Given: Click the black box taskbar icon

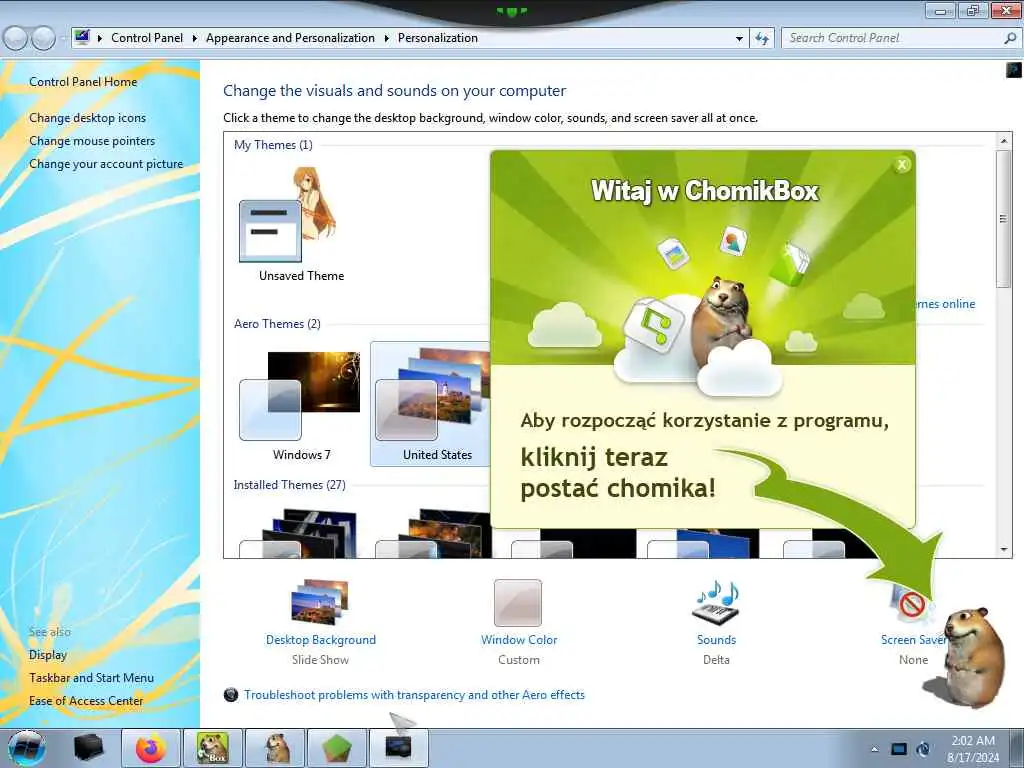Looking at the screenshot, I should click(89, 748).
